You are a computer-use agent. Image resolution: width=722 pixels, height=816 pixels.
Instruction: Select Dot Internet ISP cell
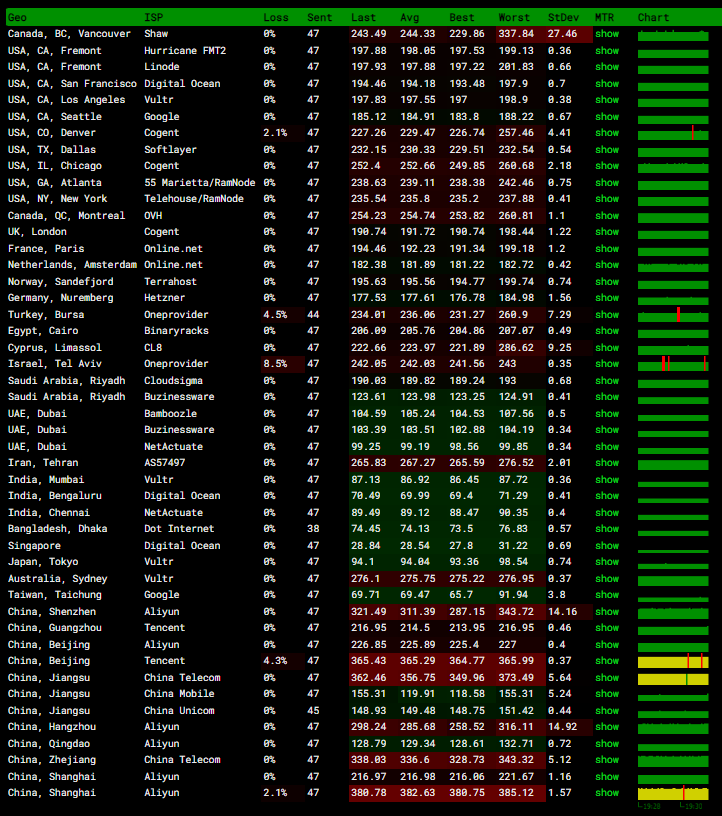tap(179, 529)
